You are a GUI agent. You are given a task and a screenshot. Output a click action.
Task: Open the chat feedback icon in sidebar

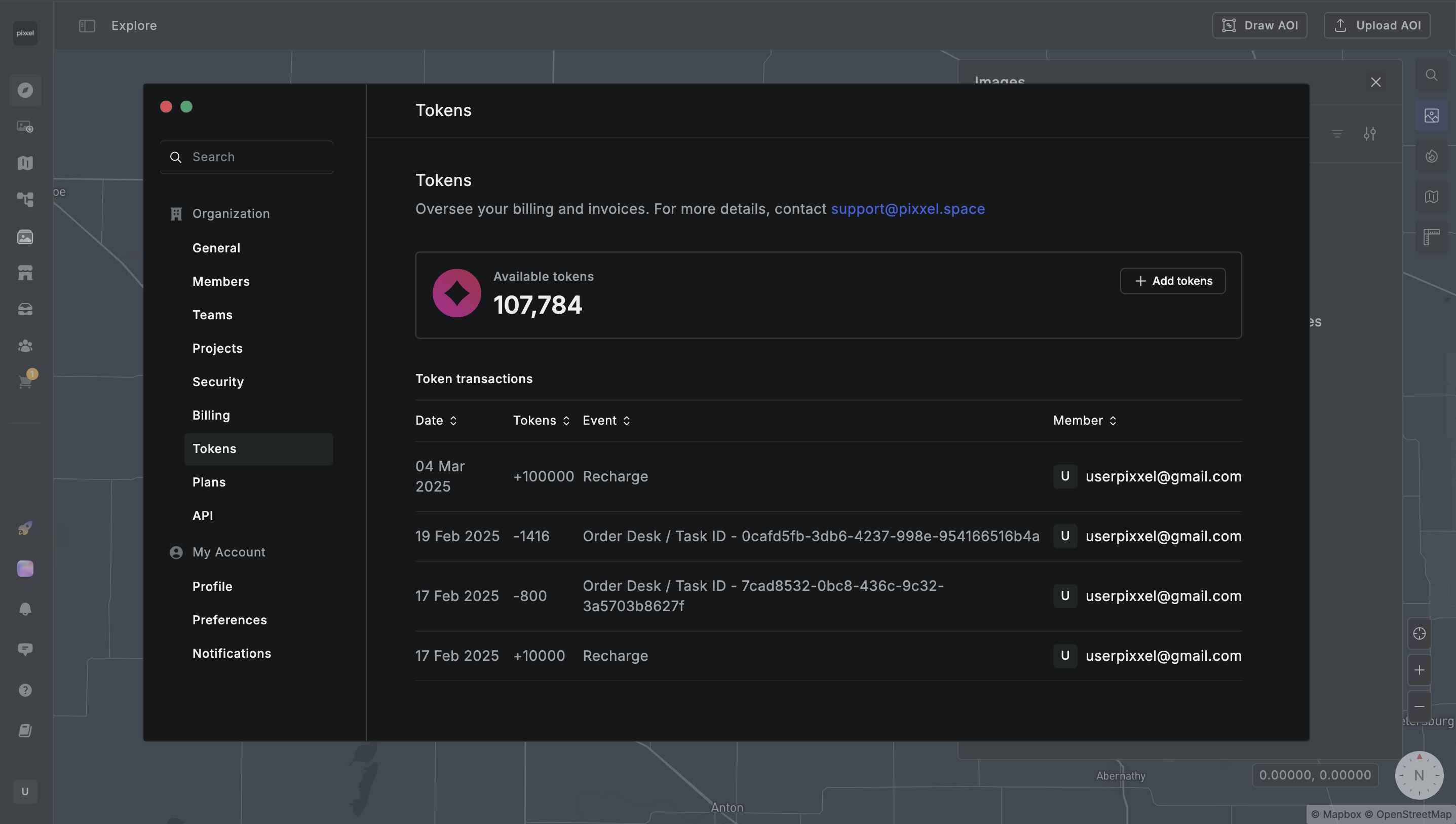(25, 649)
